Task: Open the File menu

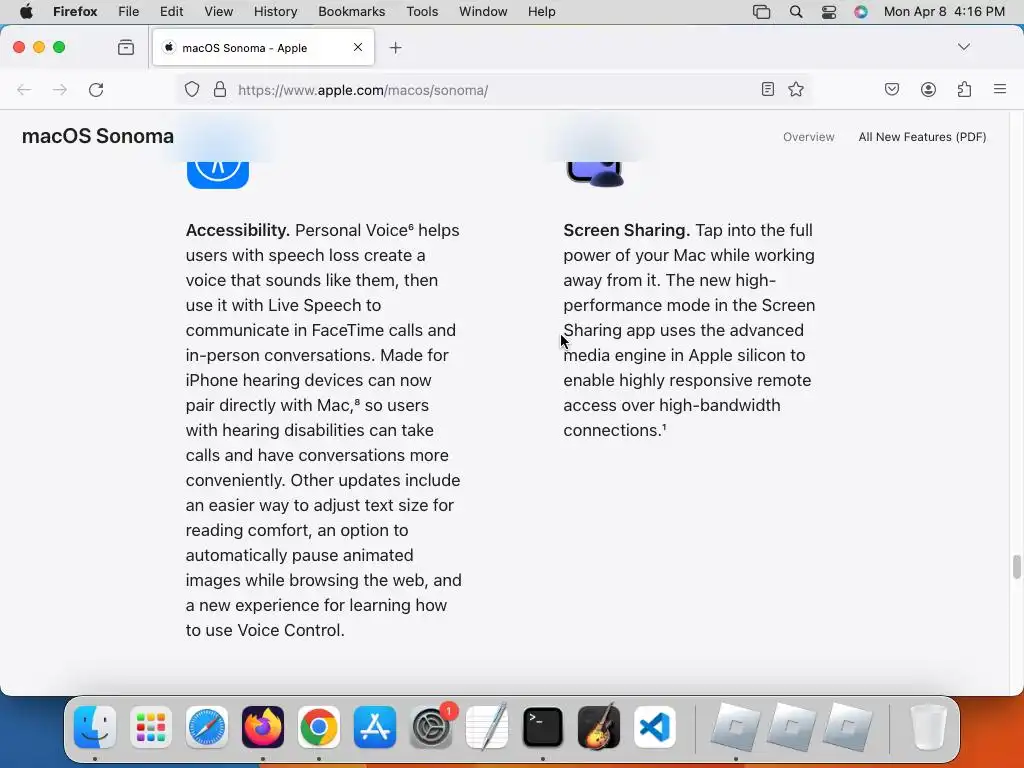Action: coord(129,12)
